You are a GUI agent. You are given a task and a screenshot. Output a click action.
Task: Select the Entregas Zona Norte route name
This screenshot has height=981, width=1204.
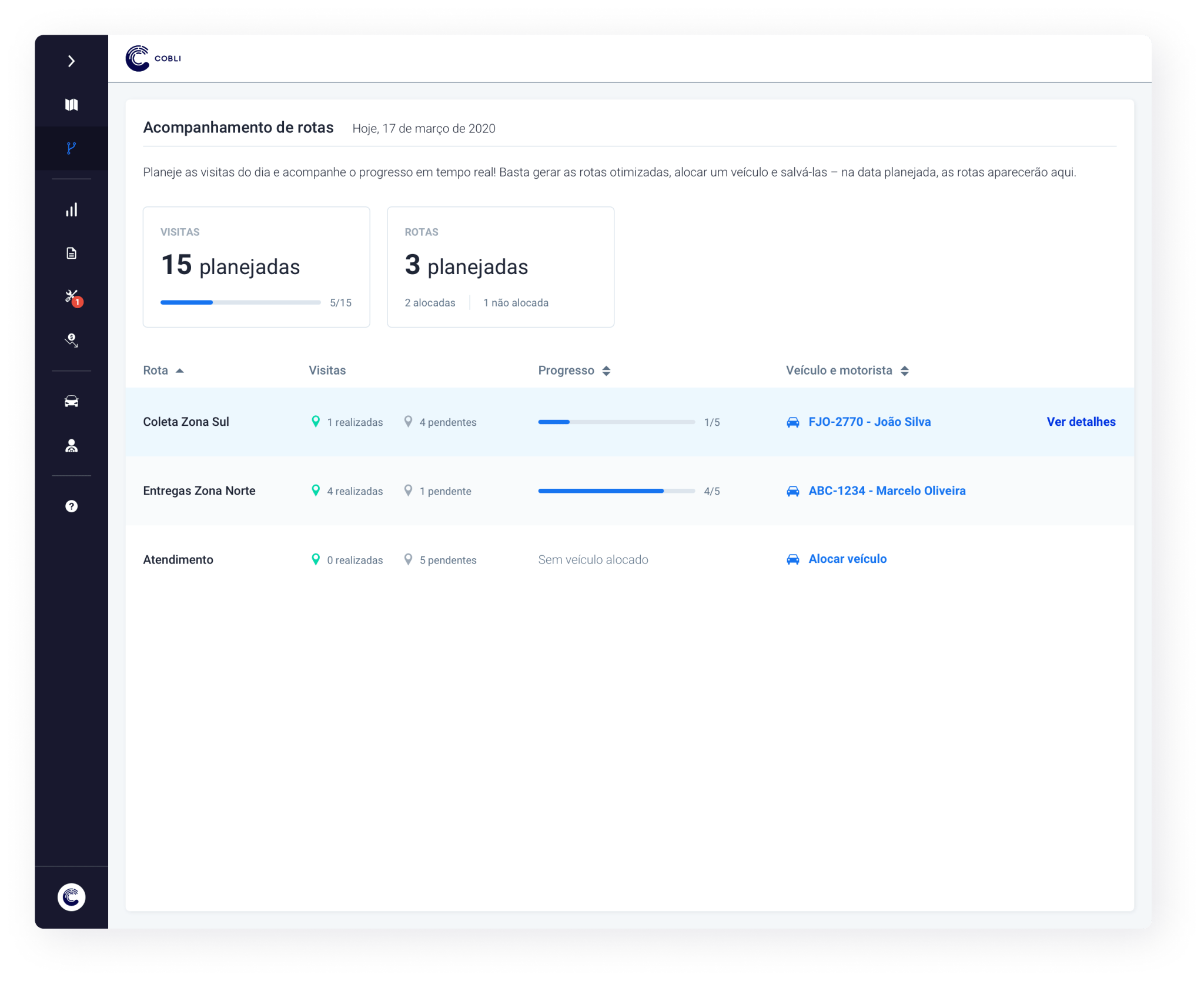199,490
